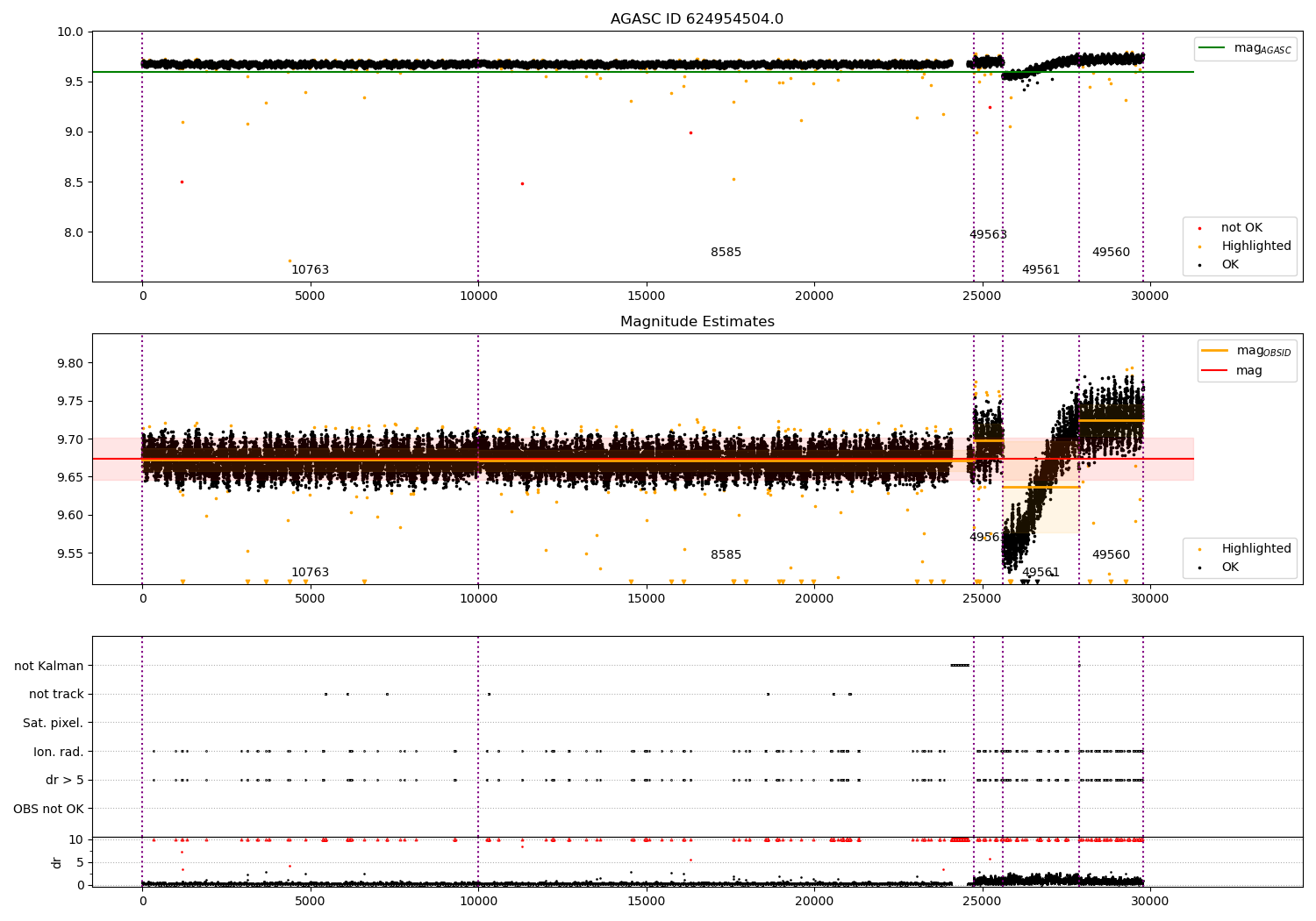Click y-tick '9.65' on Magnitude Estimates plot
Viewport: 1316px width, 921px height.
[x=70, y=478]
